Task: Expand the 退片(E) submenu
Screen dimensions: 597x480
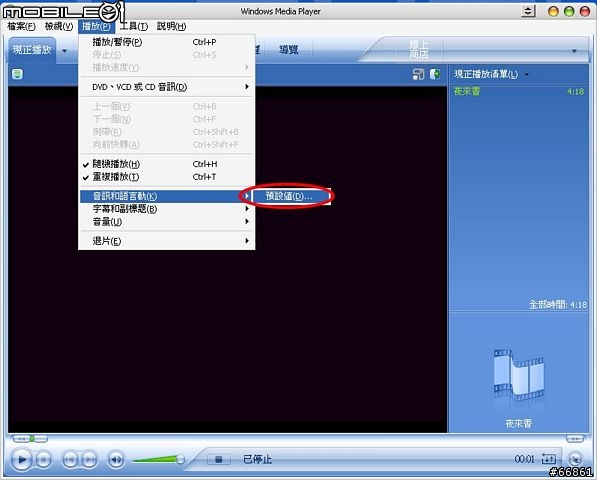Action: coord(167,241)
